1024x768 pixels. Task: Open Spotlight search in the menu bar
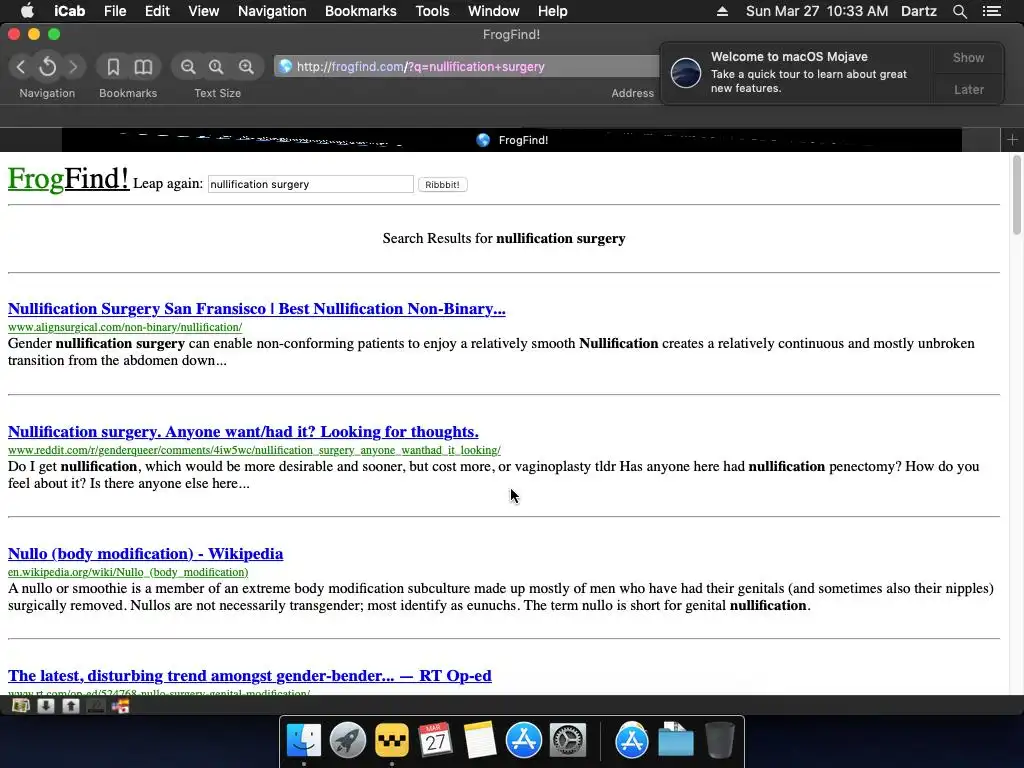coord(959,11)
